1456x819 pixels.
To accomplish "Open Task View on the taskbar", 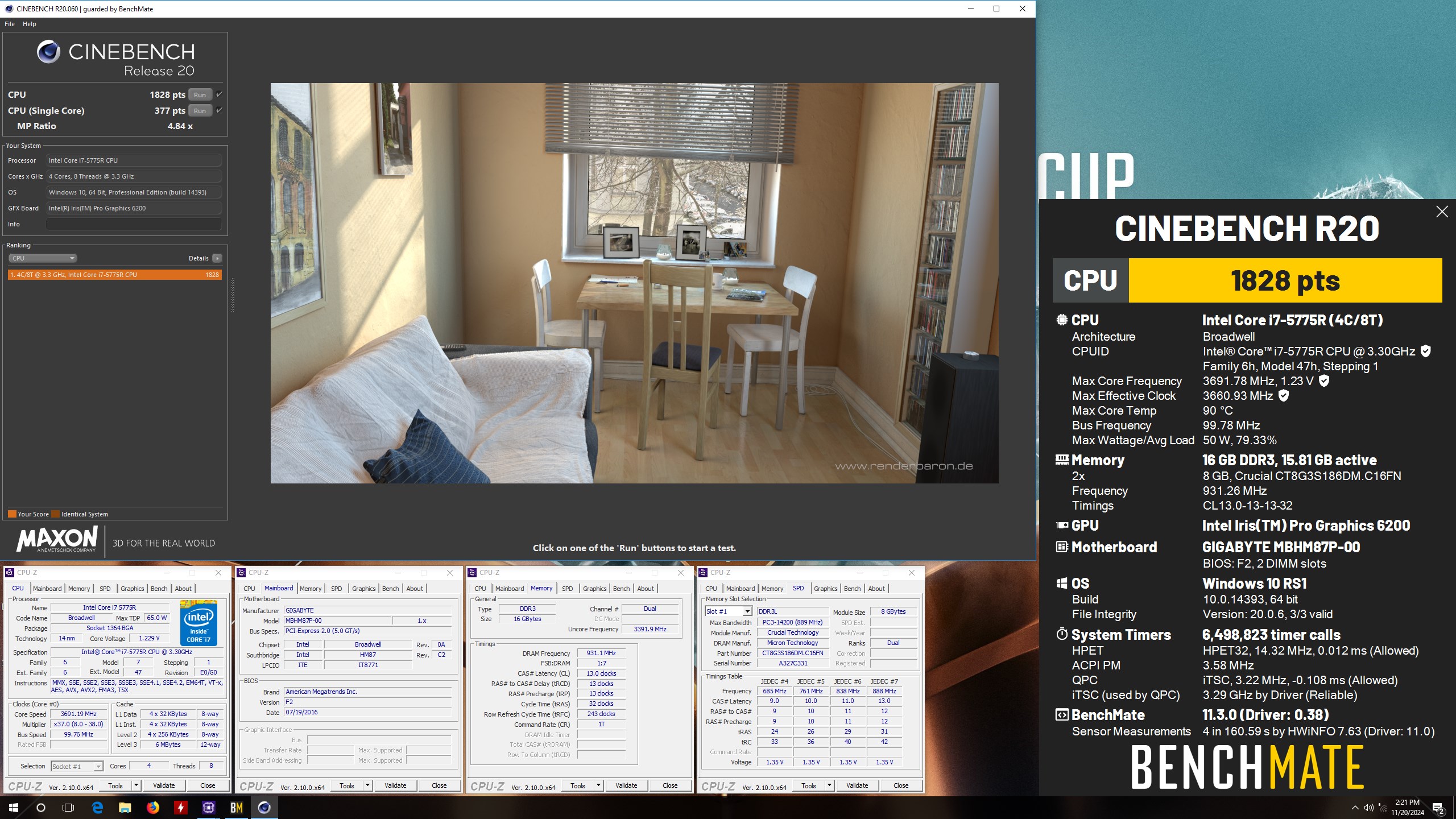I will [x=68, y=808].
